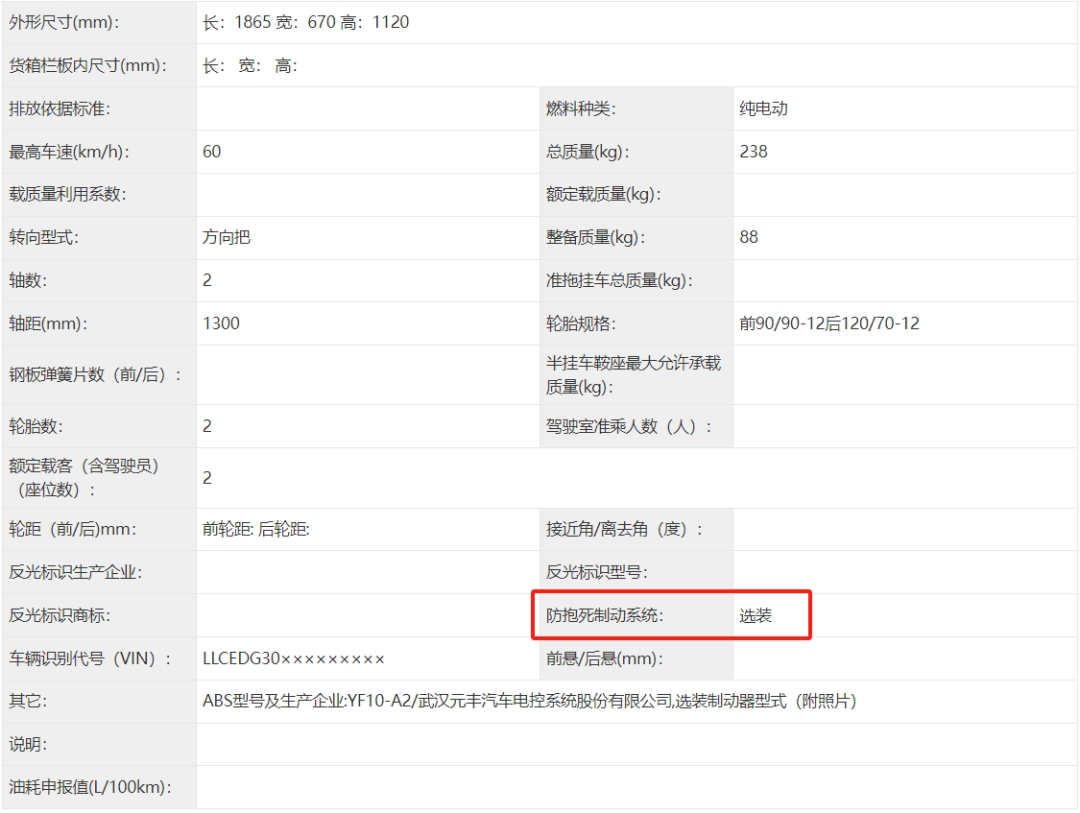Click the 轮胎规格 label cell

pyautogui.click(x=581, y=323)
